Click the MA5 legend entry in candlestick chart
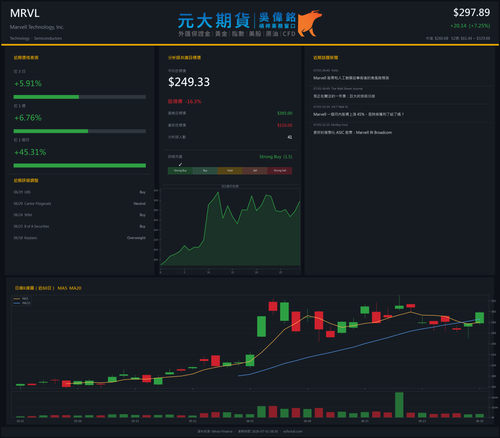The width and height of the screenshot is (500, 438). pyautogui.click(x=21, y=299)
